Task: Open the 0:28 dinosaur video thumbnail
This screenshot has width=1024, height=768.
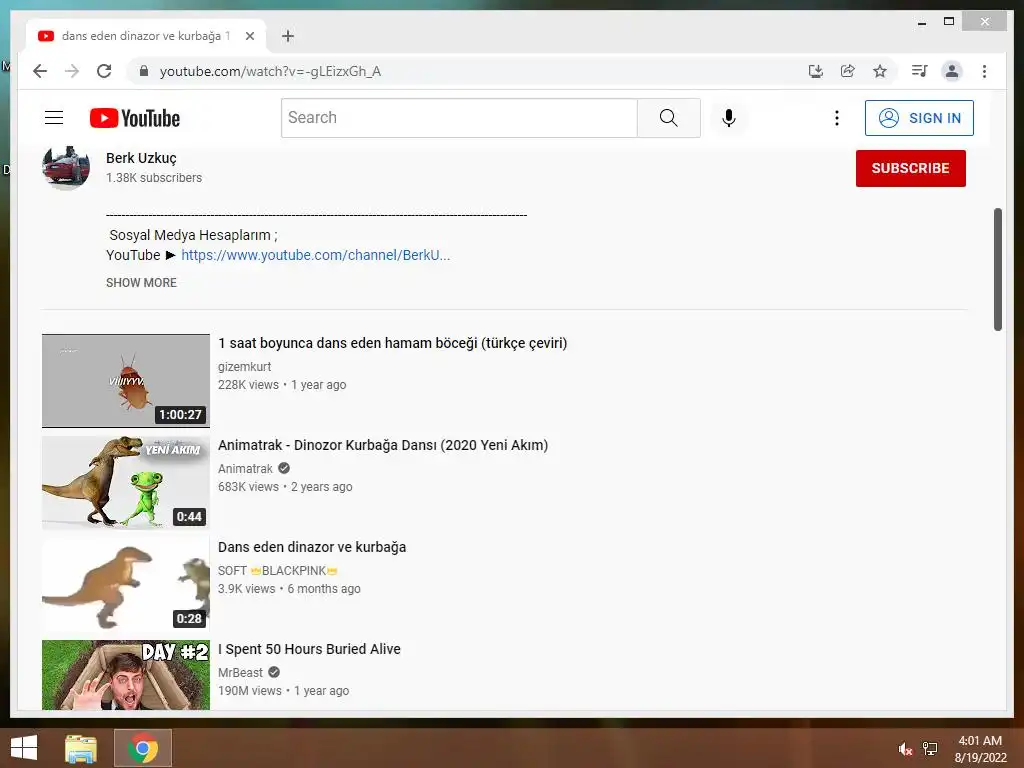Action: (x=126, y=584)
